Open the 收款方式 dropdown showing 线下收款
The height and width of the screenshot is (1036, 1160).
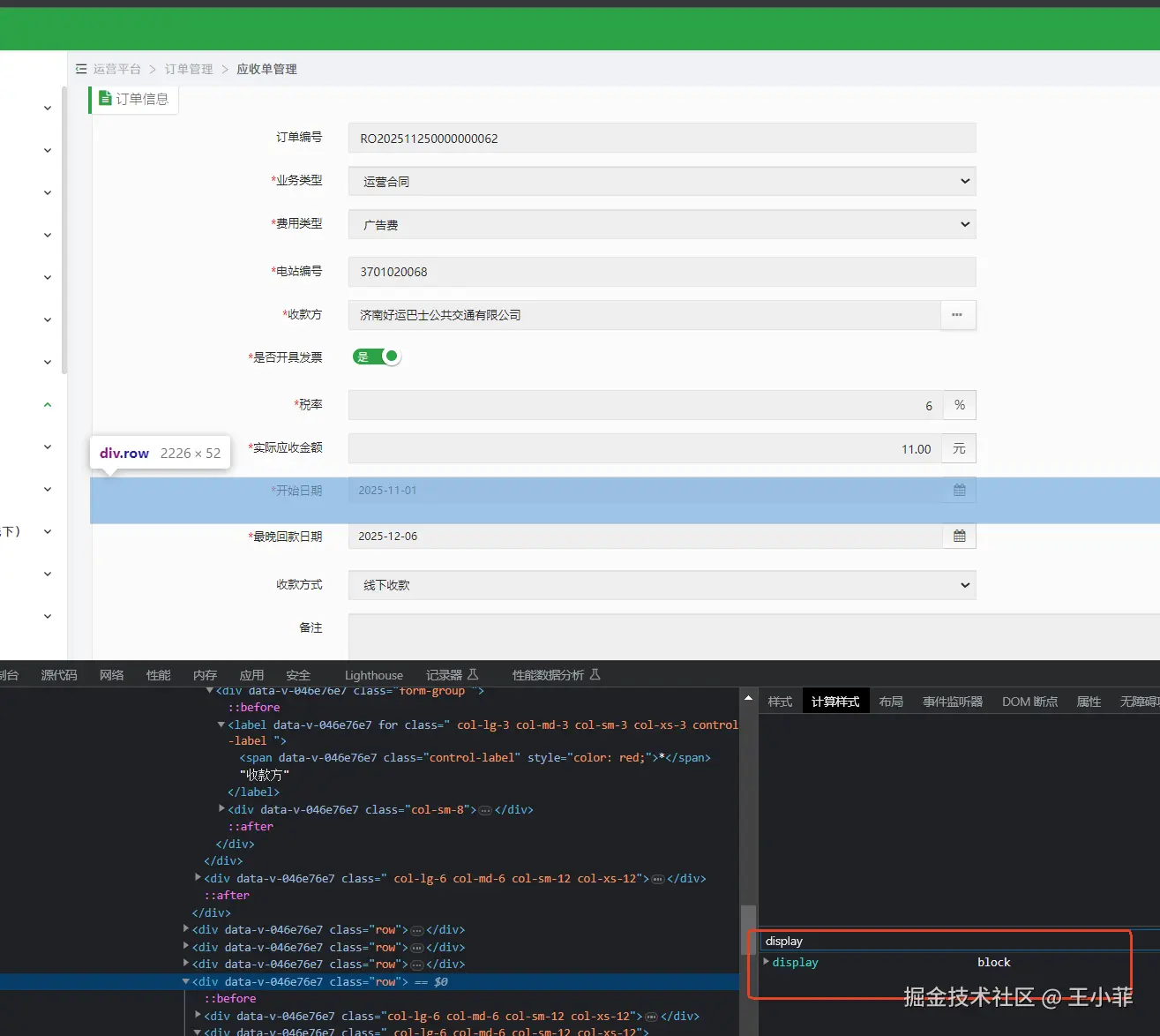[662, 585]
